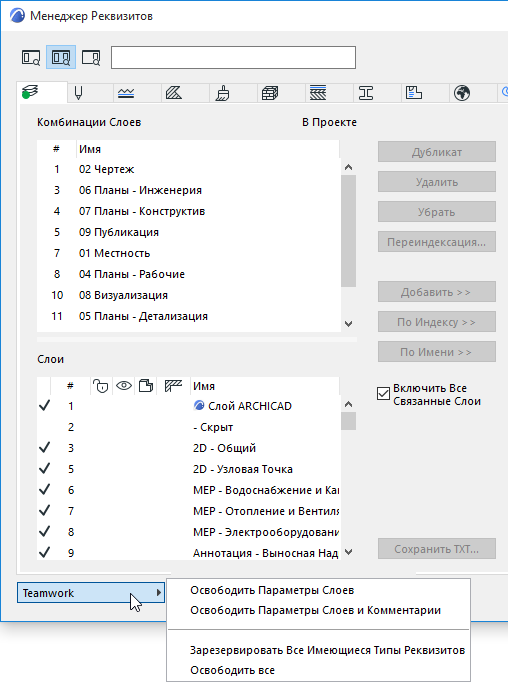Select the MEP - Отопление и Вентиляция layer
This screenshot has width=508, height=682.
pyautogui.click(x=188, y=511)
